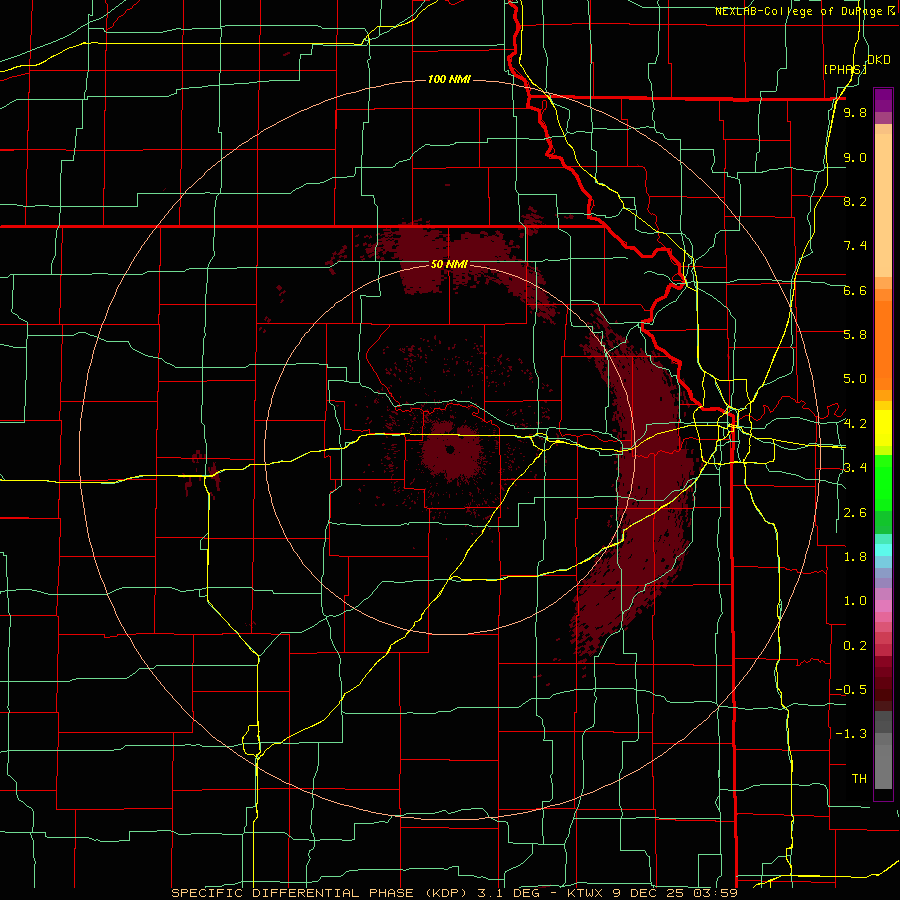Pick the cyan band of the color bar

coord(883,550)
